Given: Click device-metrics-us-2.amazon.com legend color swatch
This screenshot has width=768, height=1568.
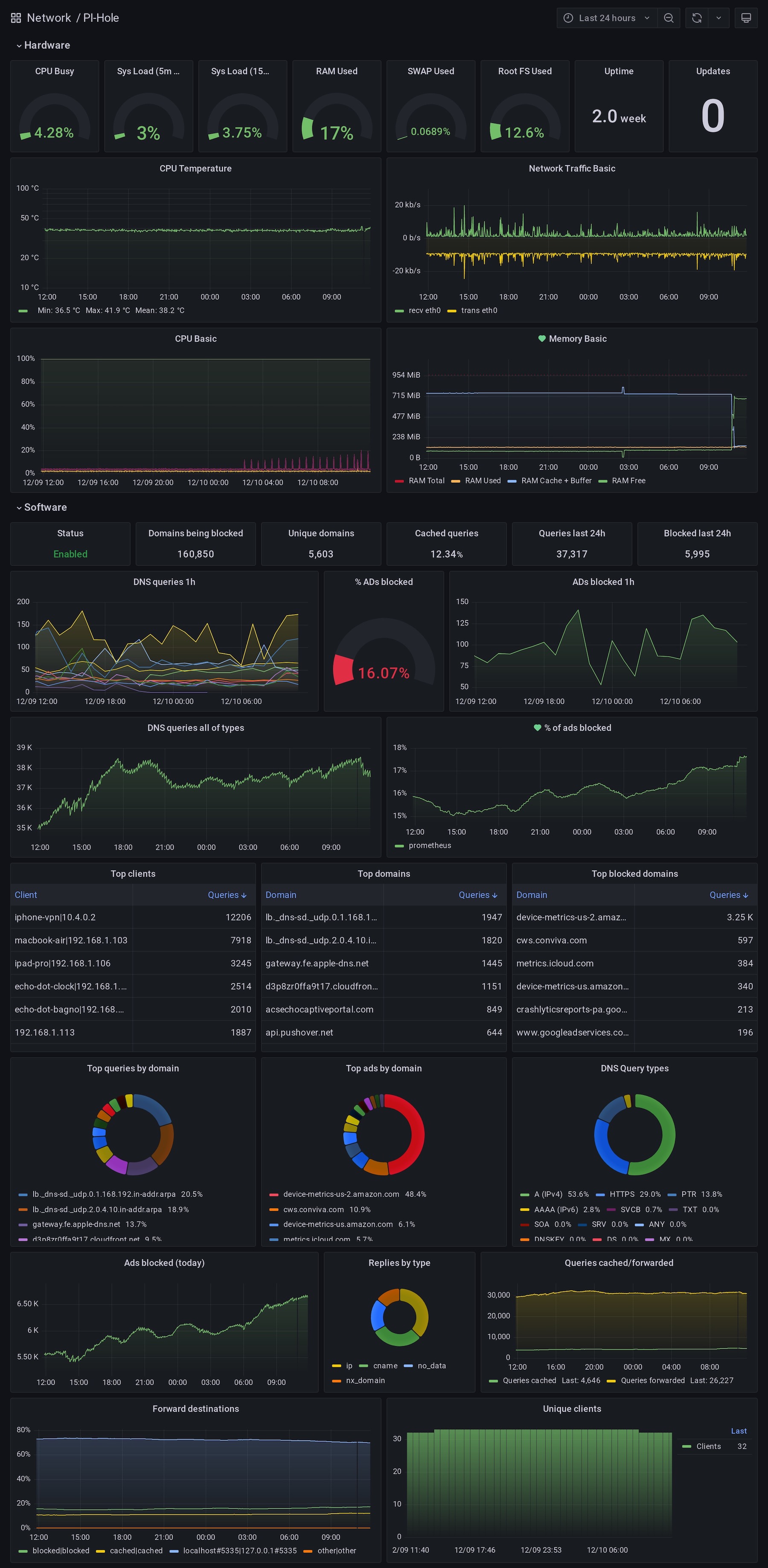Looking at the screenshot, I should click(273, 1194).
